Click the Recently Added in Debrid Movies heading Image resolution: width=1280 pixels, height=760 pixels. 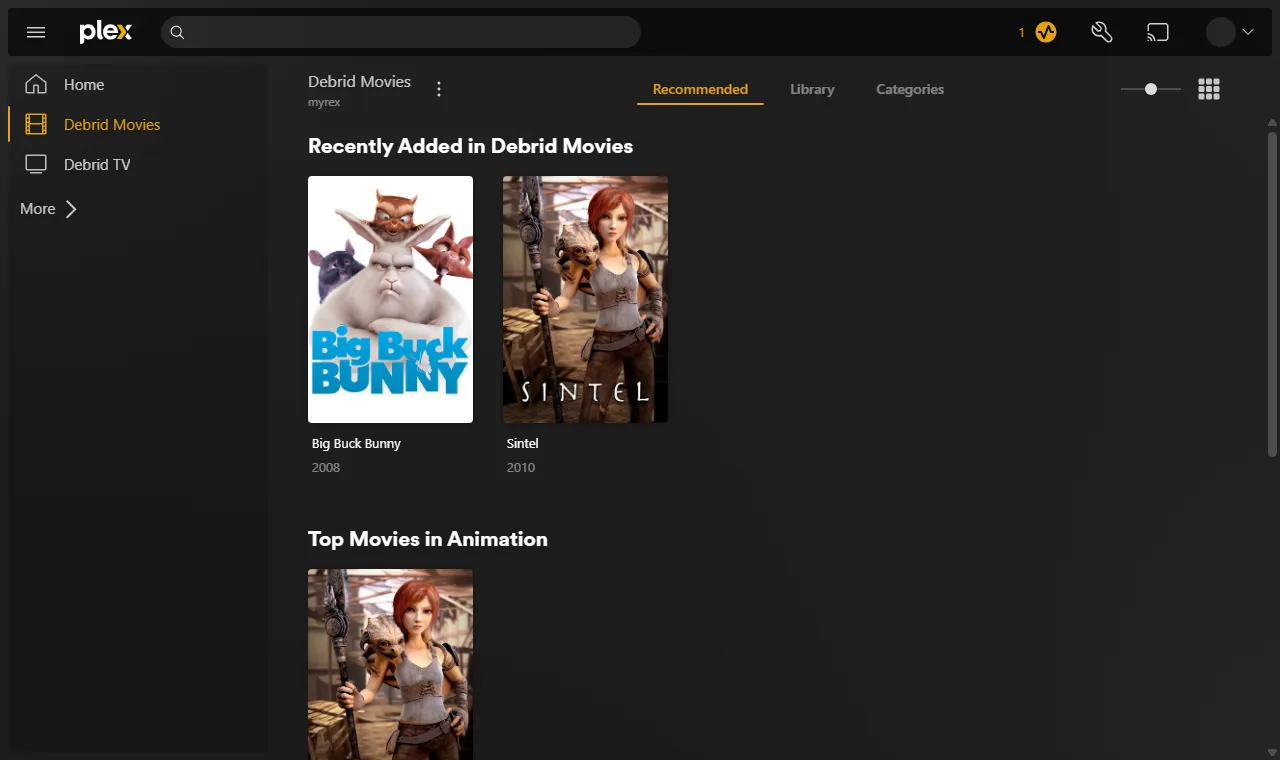[470, 146]
